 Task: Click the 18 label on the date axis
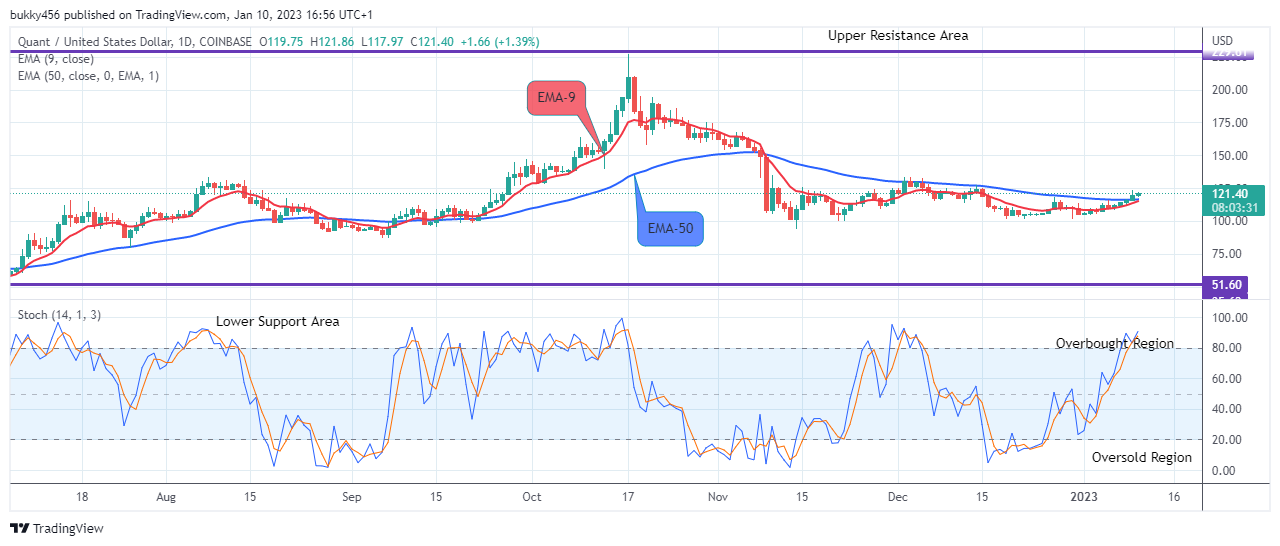click(x=82, y=496)
